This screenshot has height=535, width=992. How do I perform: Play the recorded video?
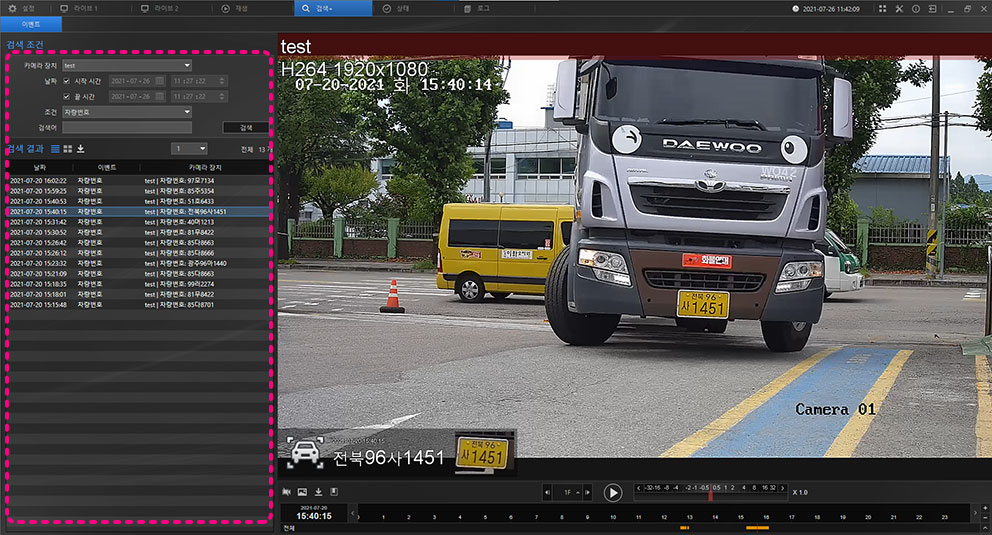612,493
